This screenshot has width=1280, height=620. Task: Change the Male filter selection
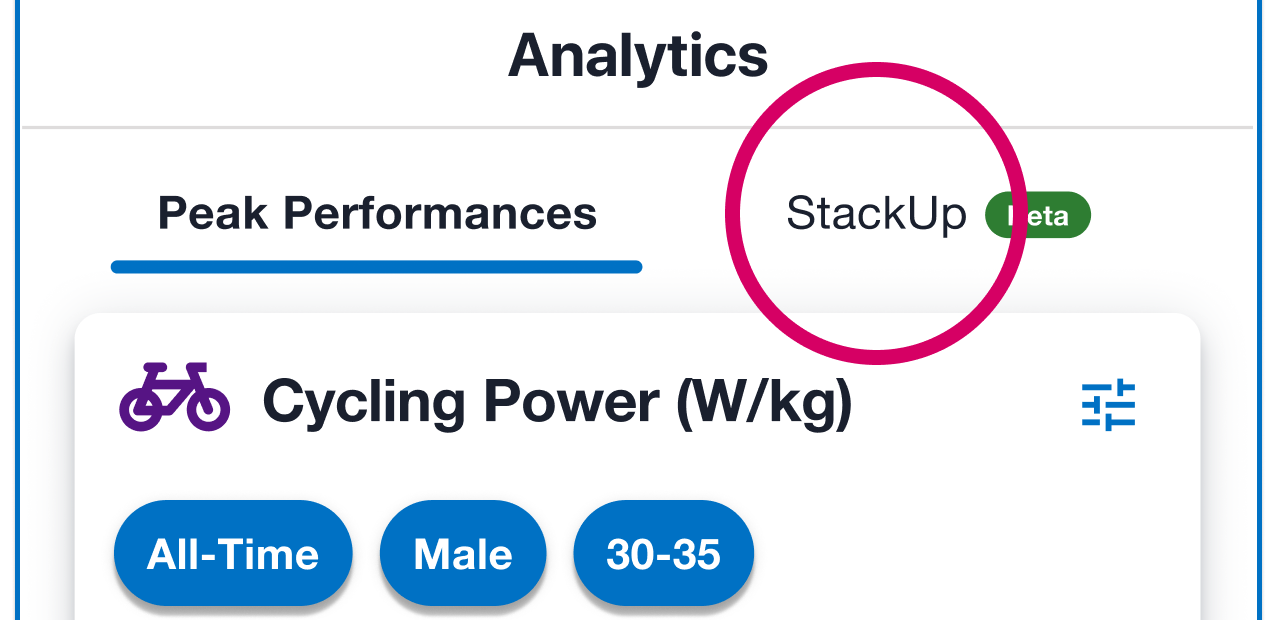pyautogui.click(x=462, y=553)
